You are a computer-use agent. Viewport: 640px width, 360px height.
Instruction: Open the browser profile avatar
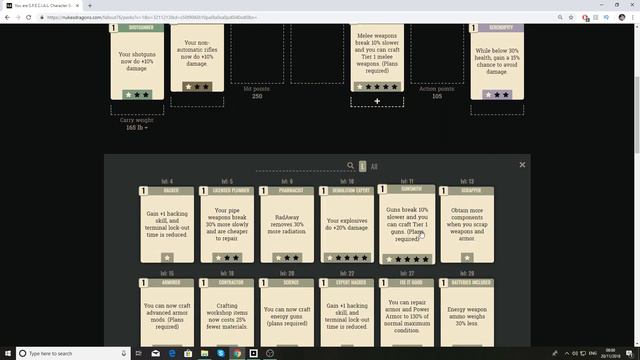[622, 18]
